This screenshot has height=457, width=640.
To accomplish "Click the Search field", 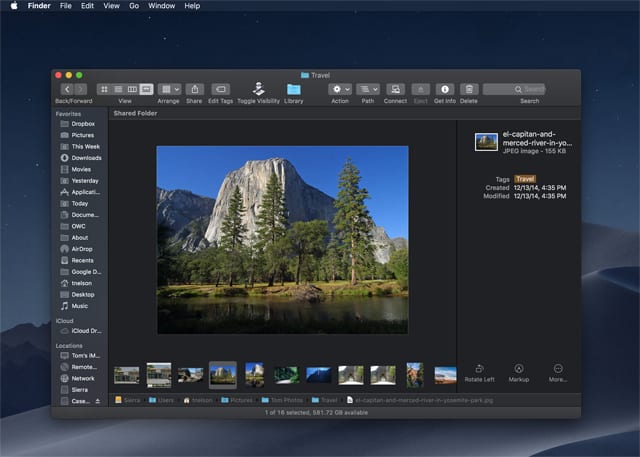I will tap(514, 89).
